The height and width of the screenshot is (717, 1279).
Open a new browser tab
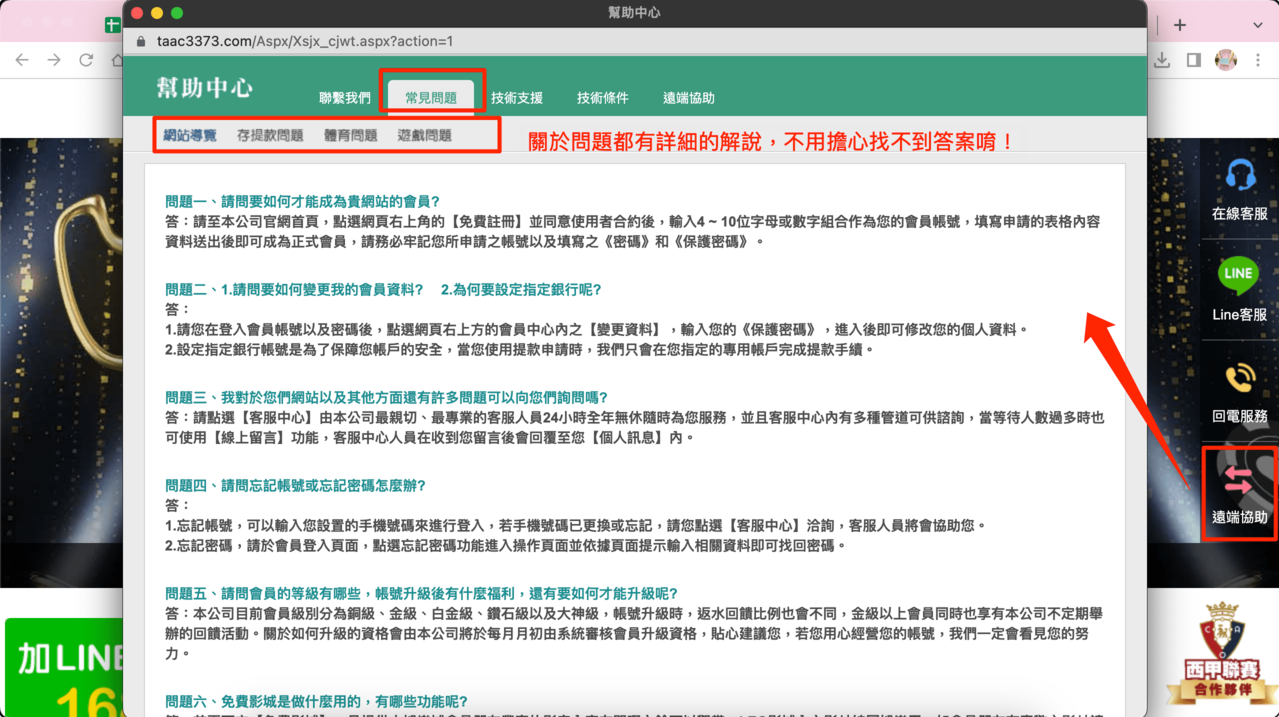(1180, 24)
